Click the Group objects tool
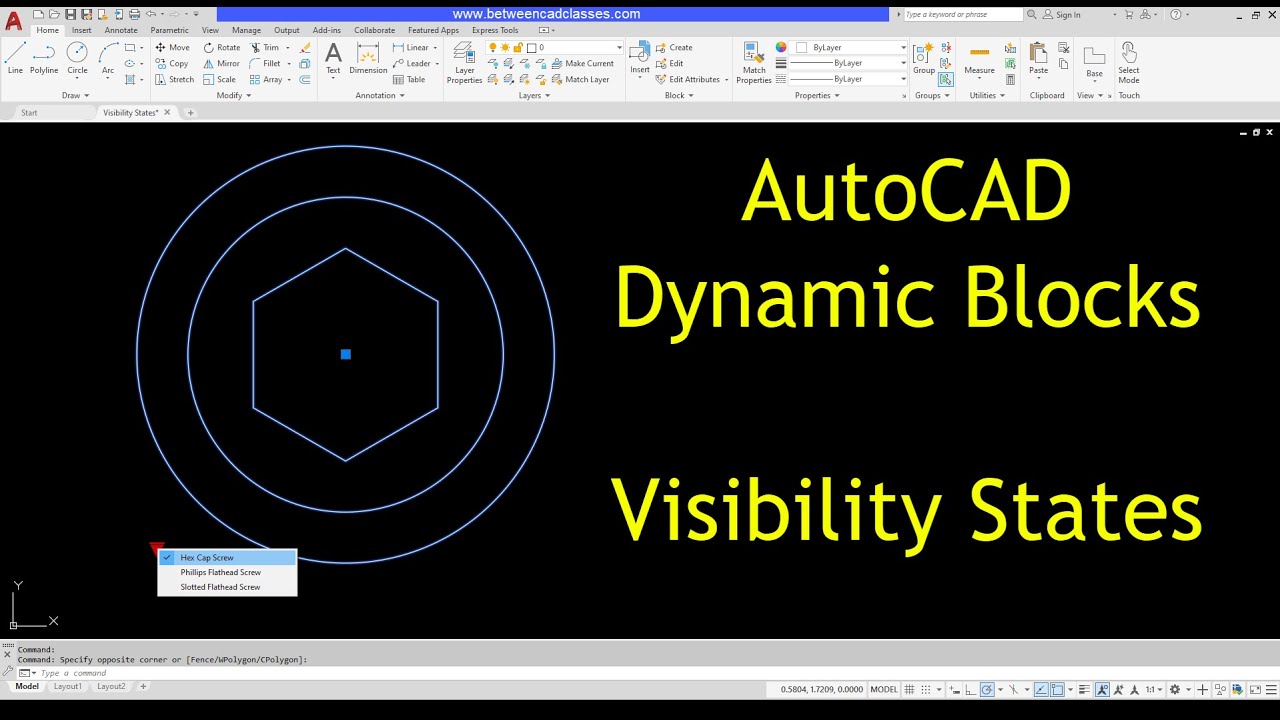1280x720 pixels. (924, 58)
